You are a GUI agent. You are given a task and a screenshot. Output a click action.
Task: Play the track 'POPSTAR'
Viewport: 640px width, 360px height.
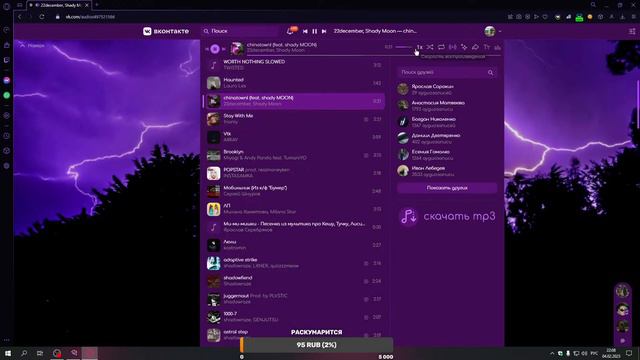pyautogui.click(x=293, y=173)
